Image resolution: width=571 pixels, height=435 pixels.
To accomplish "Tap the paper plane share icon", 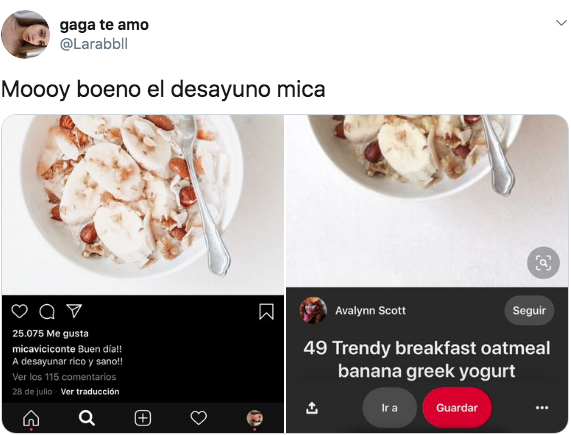I will [x=74, y=311].
